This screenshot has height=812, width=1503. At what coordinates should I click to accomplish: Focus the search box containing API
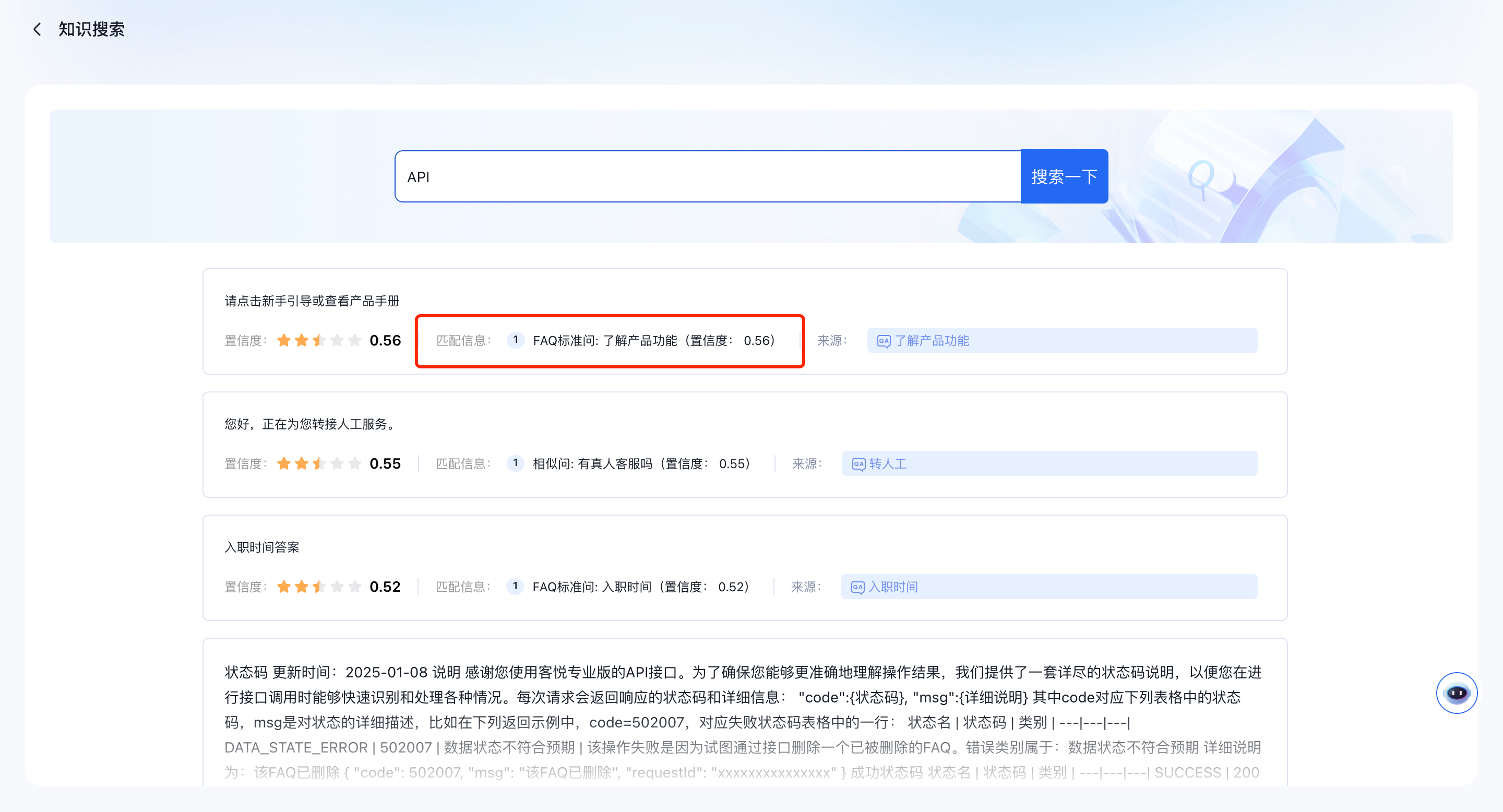coord(707,177)
